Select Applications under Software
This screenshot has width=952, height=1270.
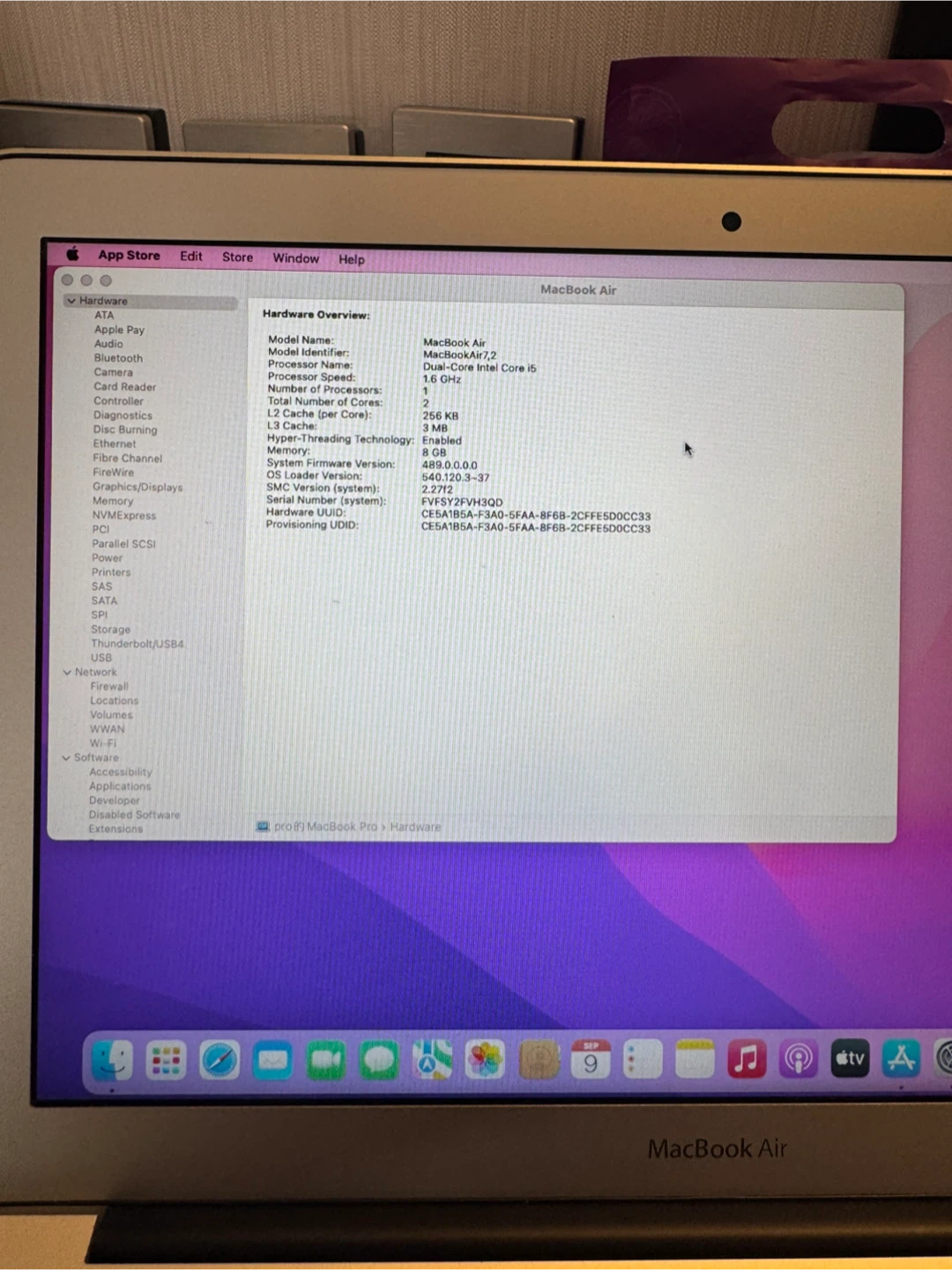pos(120,786)
